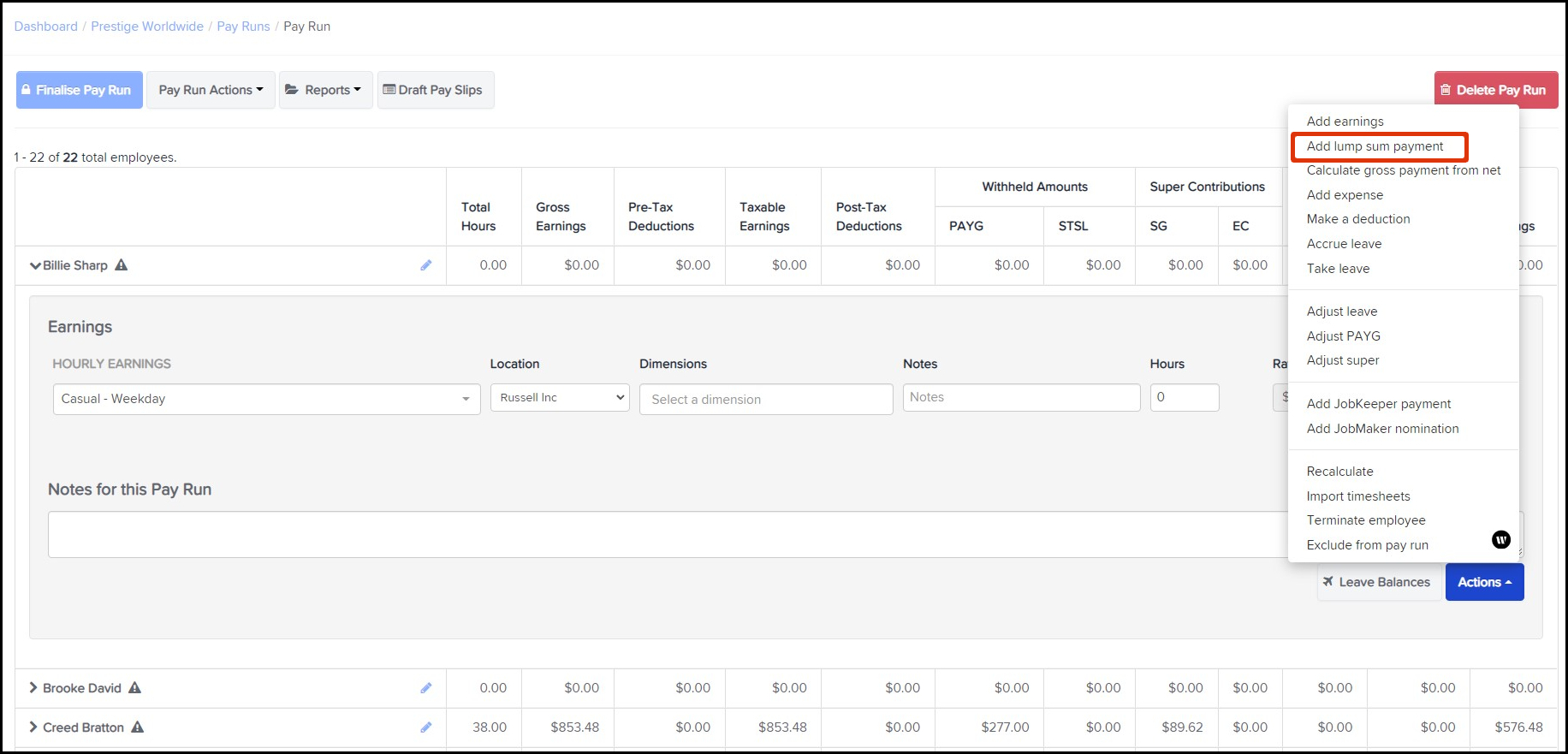Open the Pay Run Actions dropdown

211,90
